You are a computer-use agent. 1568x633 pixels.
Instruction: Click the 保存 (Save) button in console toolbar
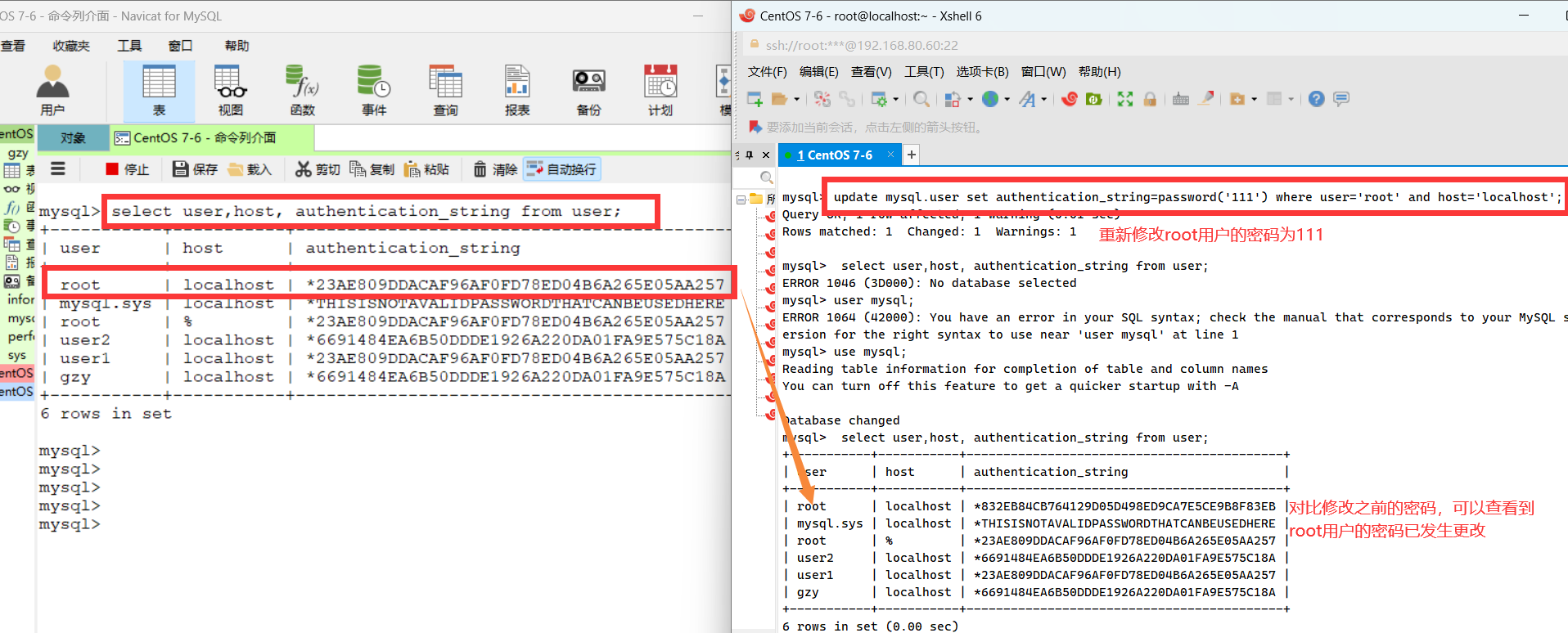coord(195,169)
